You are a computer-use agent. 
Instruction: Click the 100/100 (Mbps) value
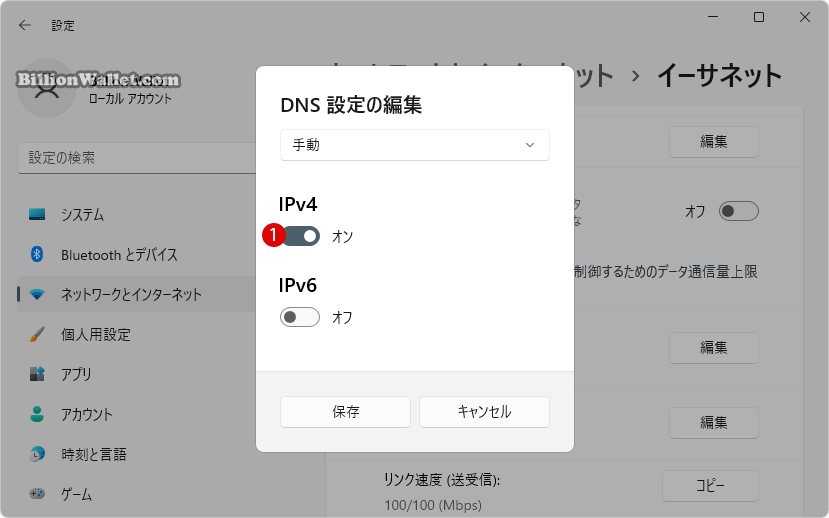click(433, 505)
